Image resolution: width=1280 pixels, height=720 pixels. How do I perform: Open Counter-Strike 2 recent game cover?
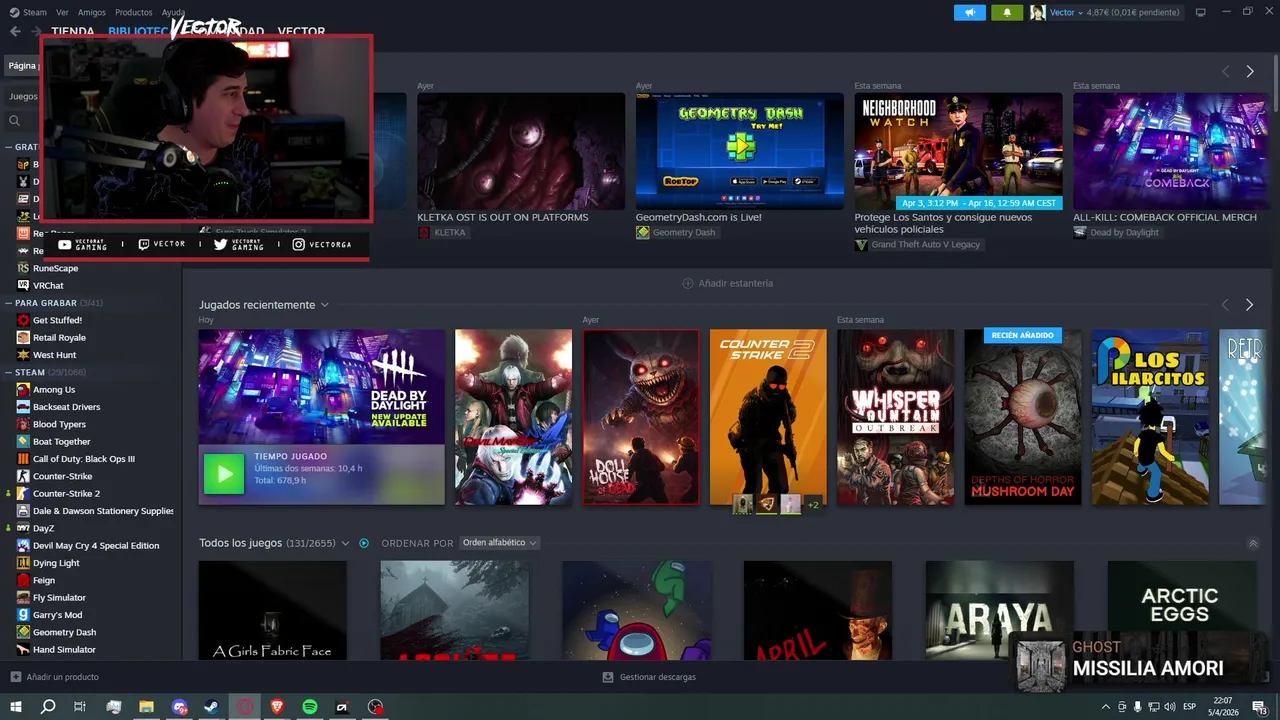tap(768, 417)
